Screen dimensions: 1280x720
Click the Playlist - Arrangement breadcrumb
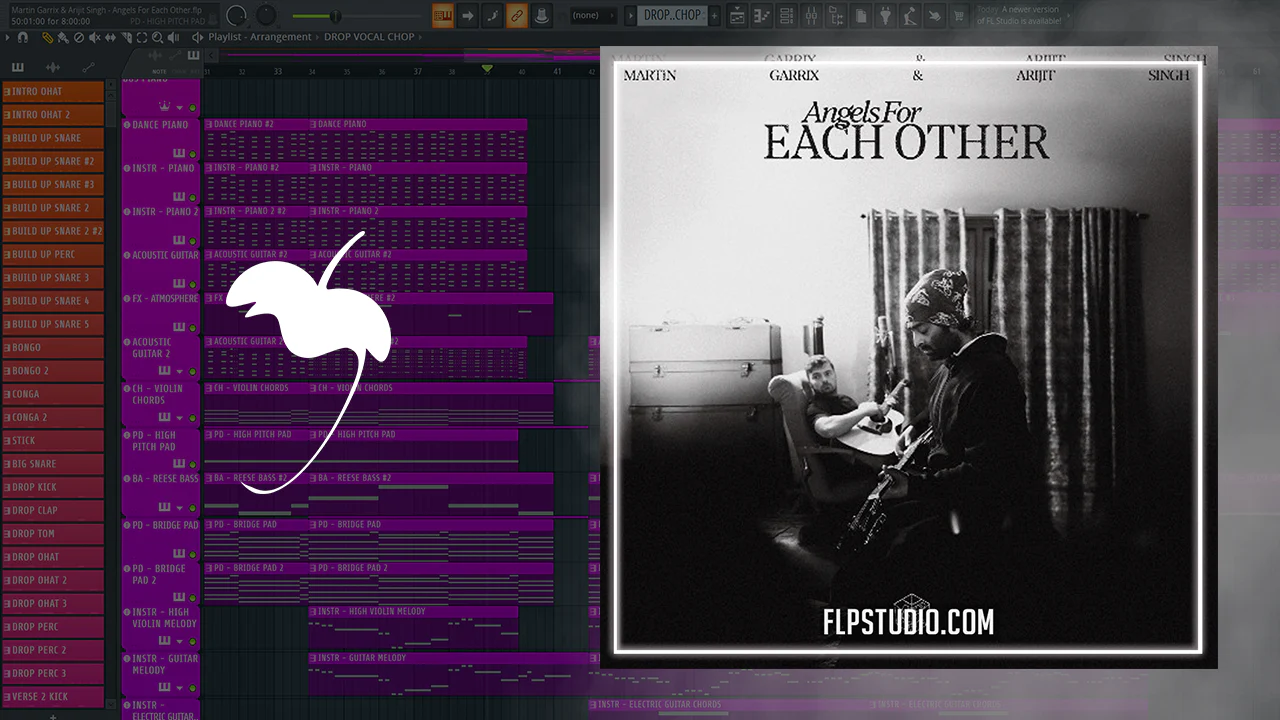coord(260,37)
